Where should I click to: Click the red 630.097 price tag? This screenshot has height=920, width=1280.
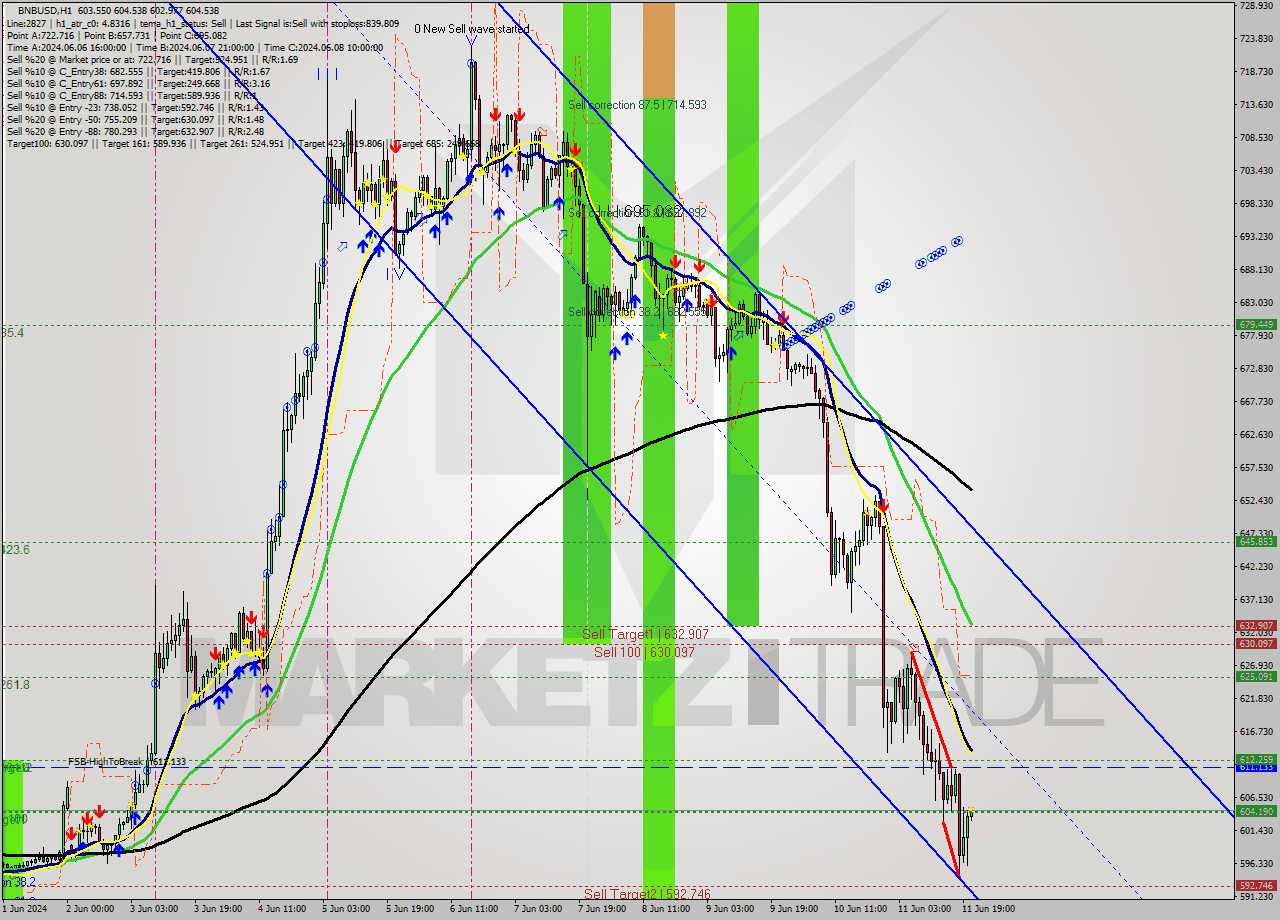1256,643
